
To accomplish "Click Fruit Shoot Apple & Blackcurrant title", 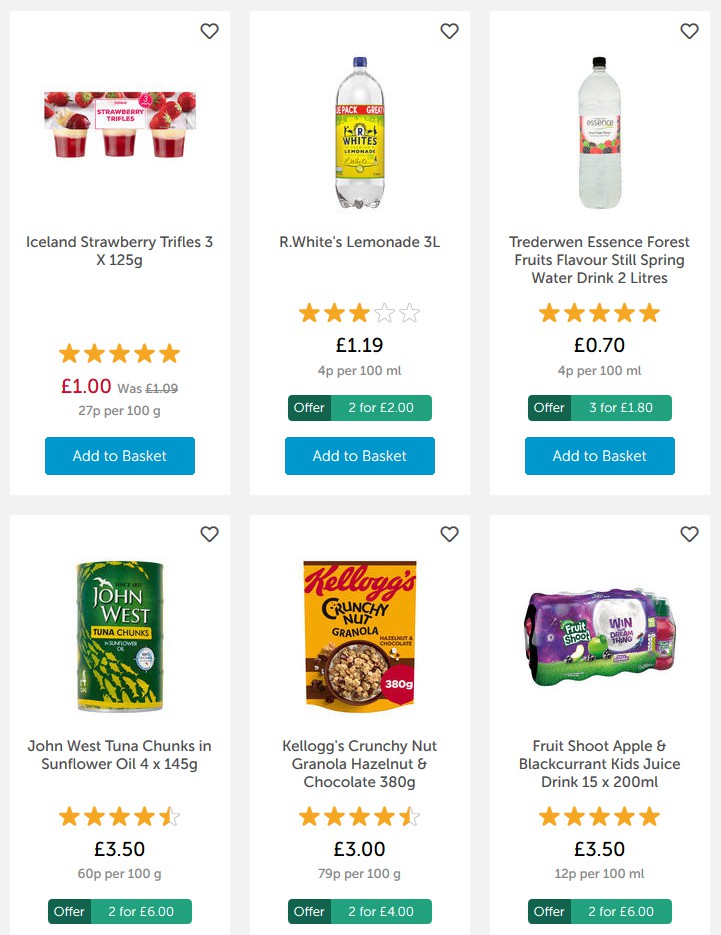I will 600,764.
